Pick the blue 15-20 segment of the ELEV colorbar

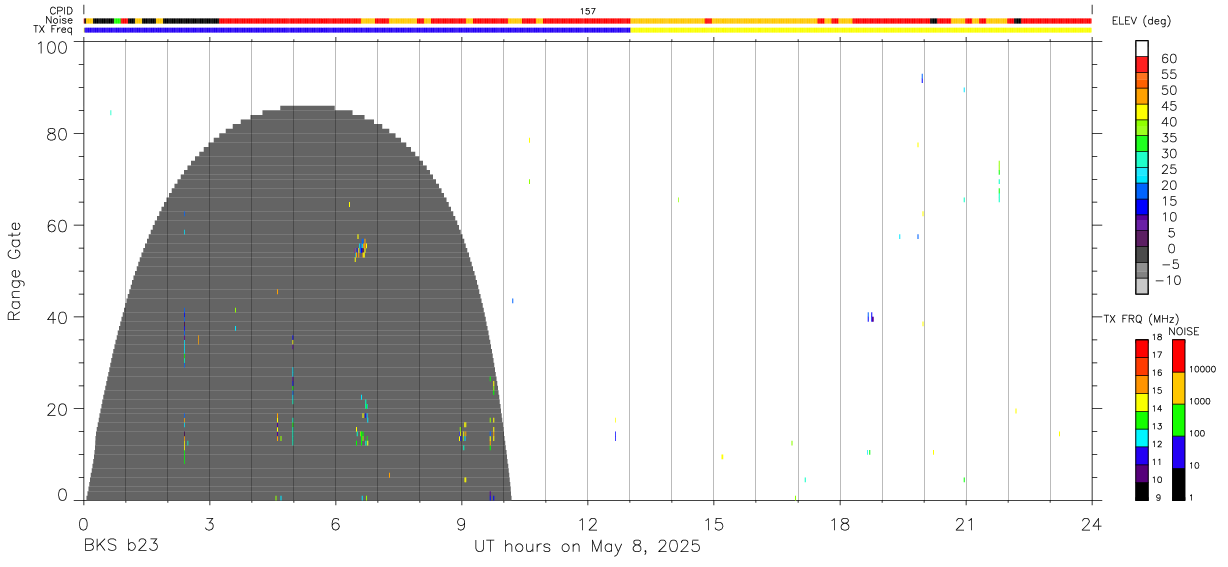(1141, 192)
